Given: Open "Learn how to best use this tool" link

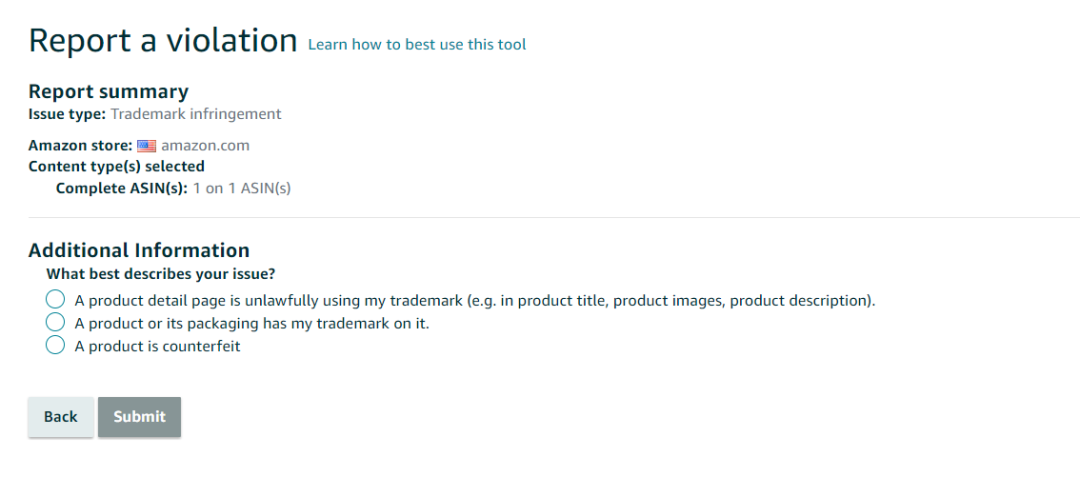Looking at the screenshot, I should tap(417, 44).
